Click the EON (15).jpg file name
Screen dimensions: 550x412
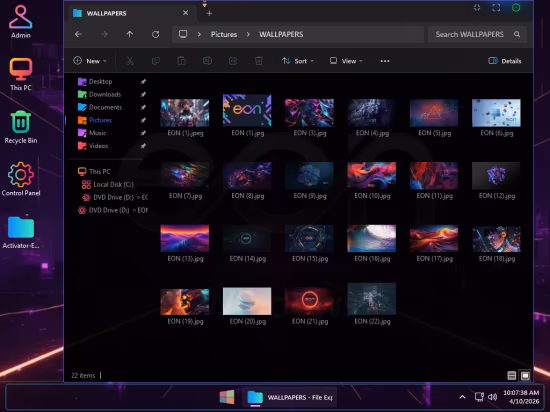tap(310, 259)
